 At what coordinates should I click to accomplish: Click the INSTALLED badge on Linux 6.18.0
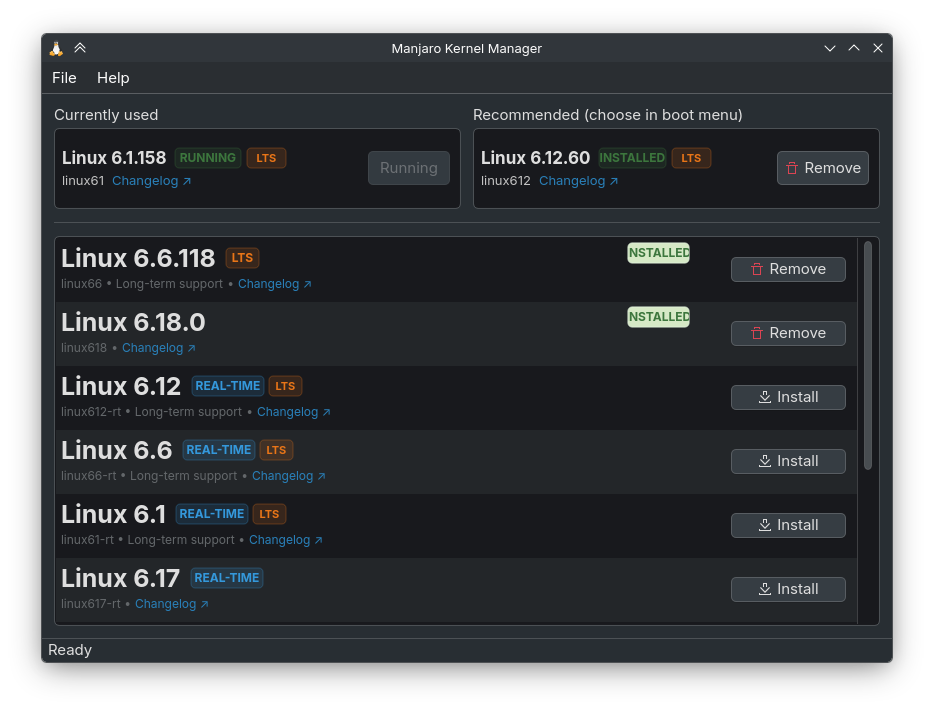pyautogui.click(x=658, y=317)
